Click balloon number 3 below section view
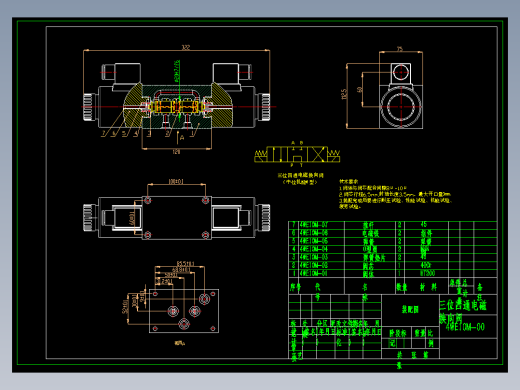Viewport: 520px width, 390px height. pyautogui.click(x=149, y=133)
